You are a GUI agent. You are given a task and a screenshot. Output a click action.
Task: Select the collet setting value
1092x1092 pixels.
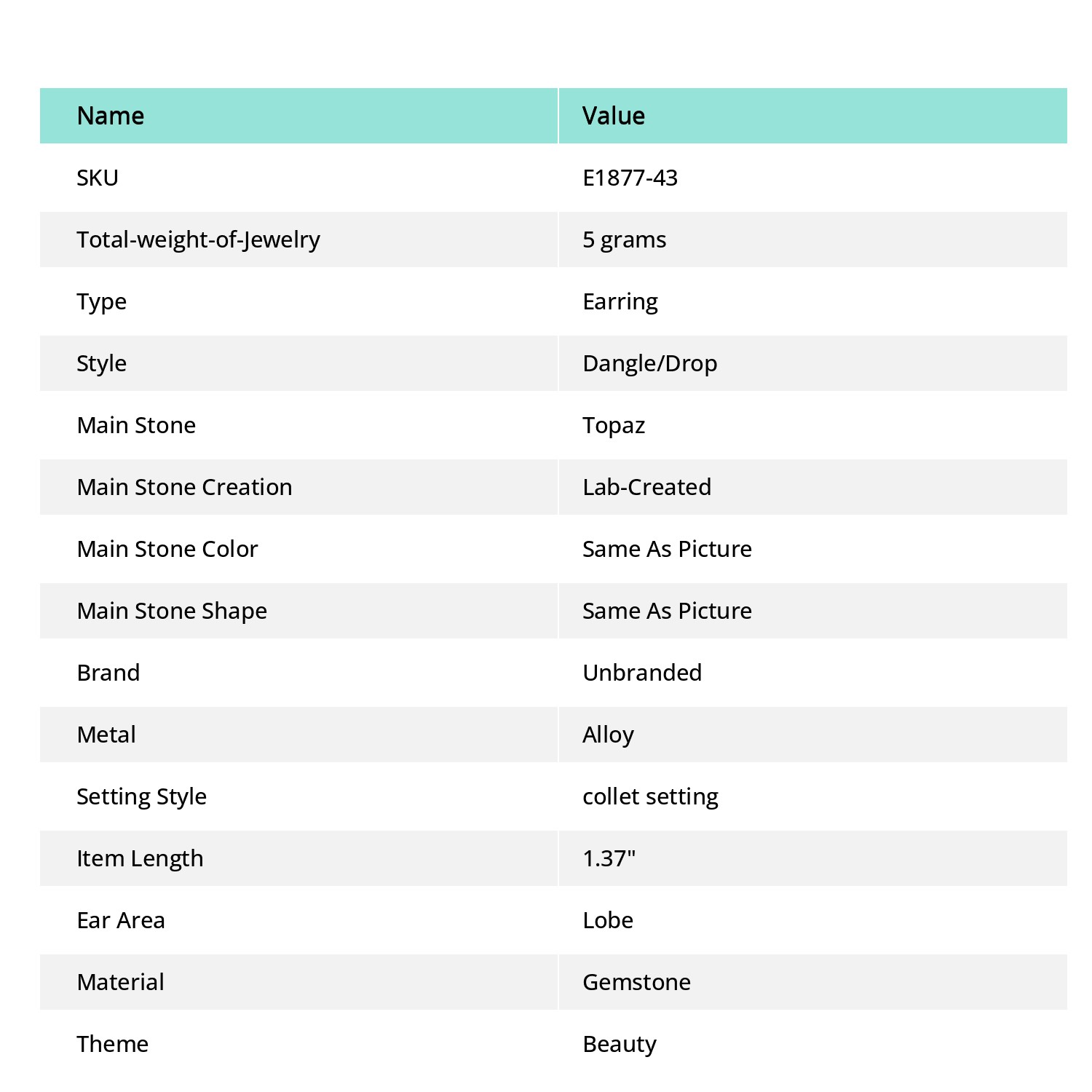[650, 796]
